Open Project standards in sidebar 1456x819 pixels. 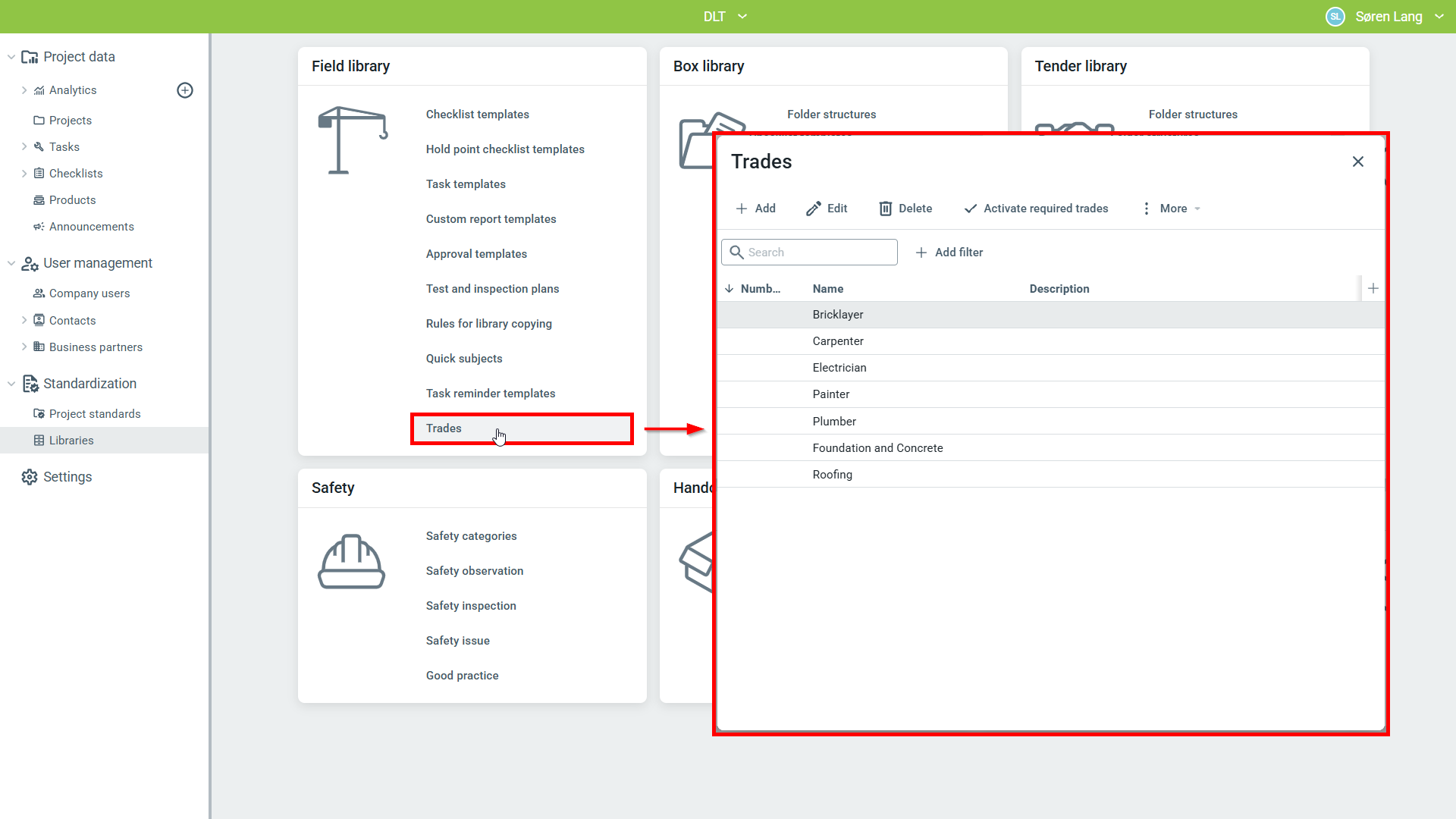coord(95,414)
